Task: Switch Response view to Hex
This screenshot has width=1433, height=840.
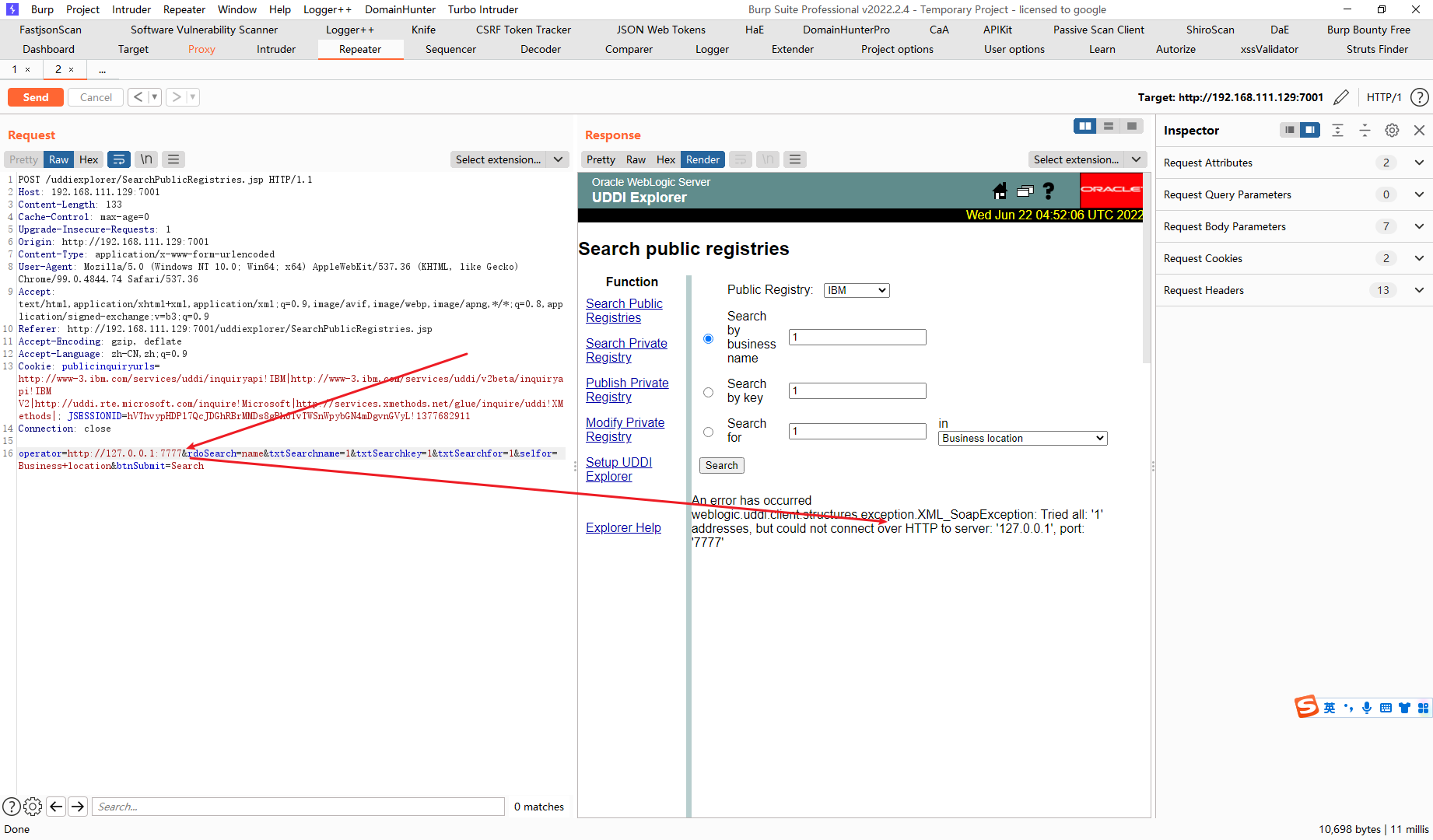Action: 666,159
